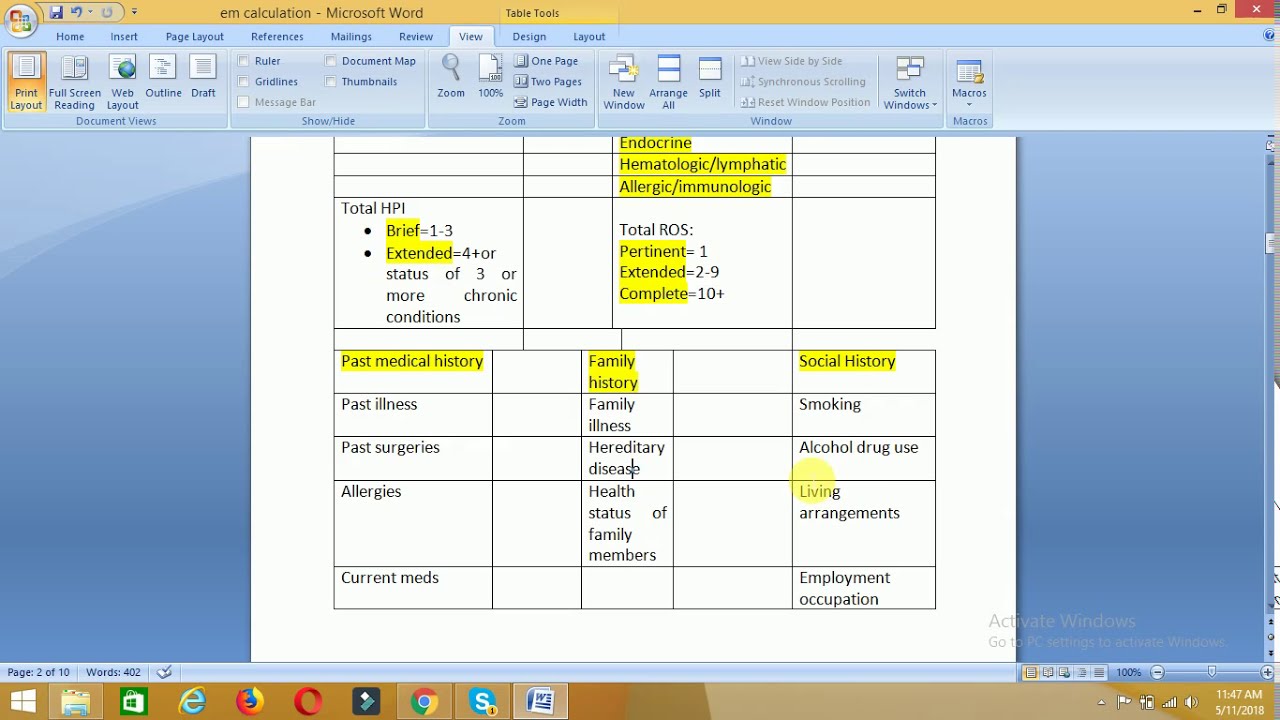Click the vertical scrollbar thumb

point(1271,245)
